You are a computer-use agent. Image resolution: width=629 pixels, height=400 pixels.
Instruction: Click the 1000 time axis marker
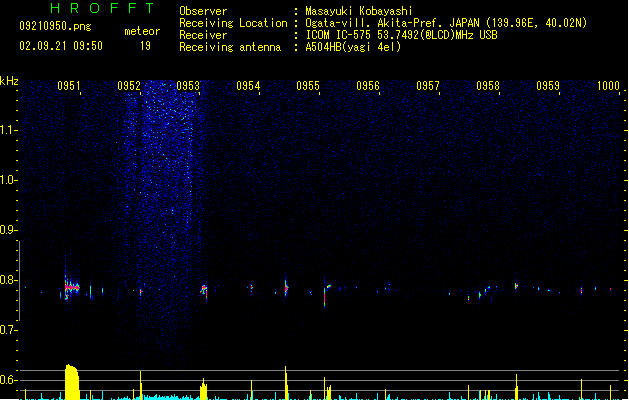pos(608,86)
